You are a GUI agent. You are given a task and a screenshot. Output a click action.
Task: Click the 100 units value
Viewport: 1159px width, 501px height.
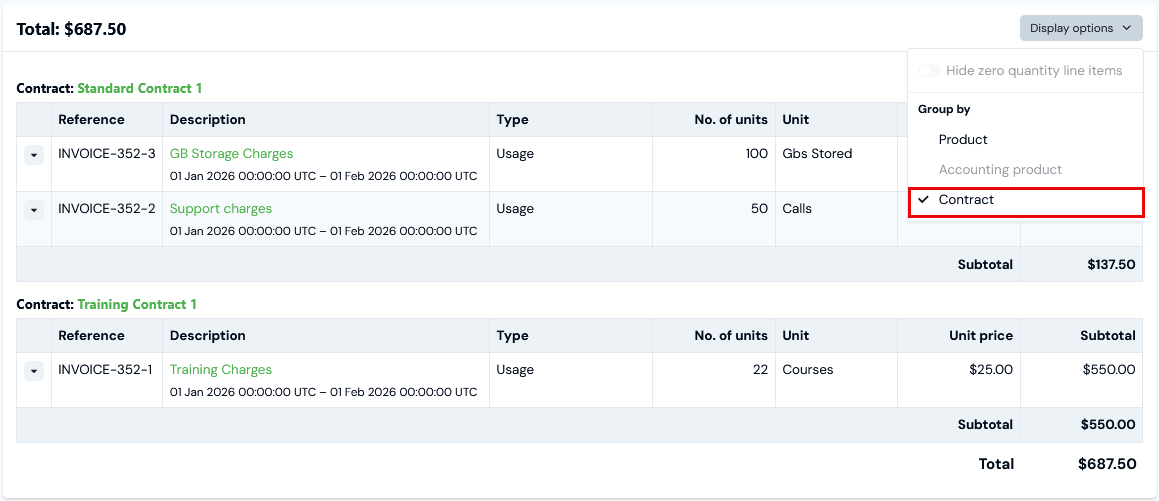point(756,154)
